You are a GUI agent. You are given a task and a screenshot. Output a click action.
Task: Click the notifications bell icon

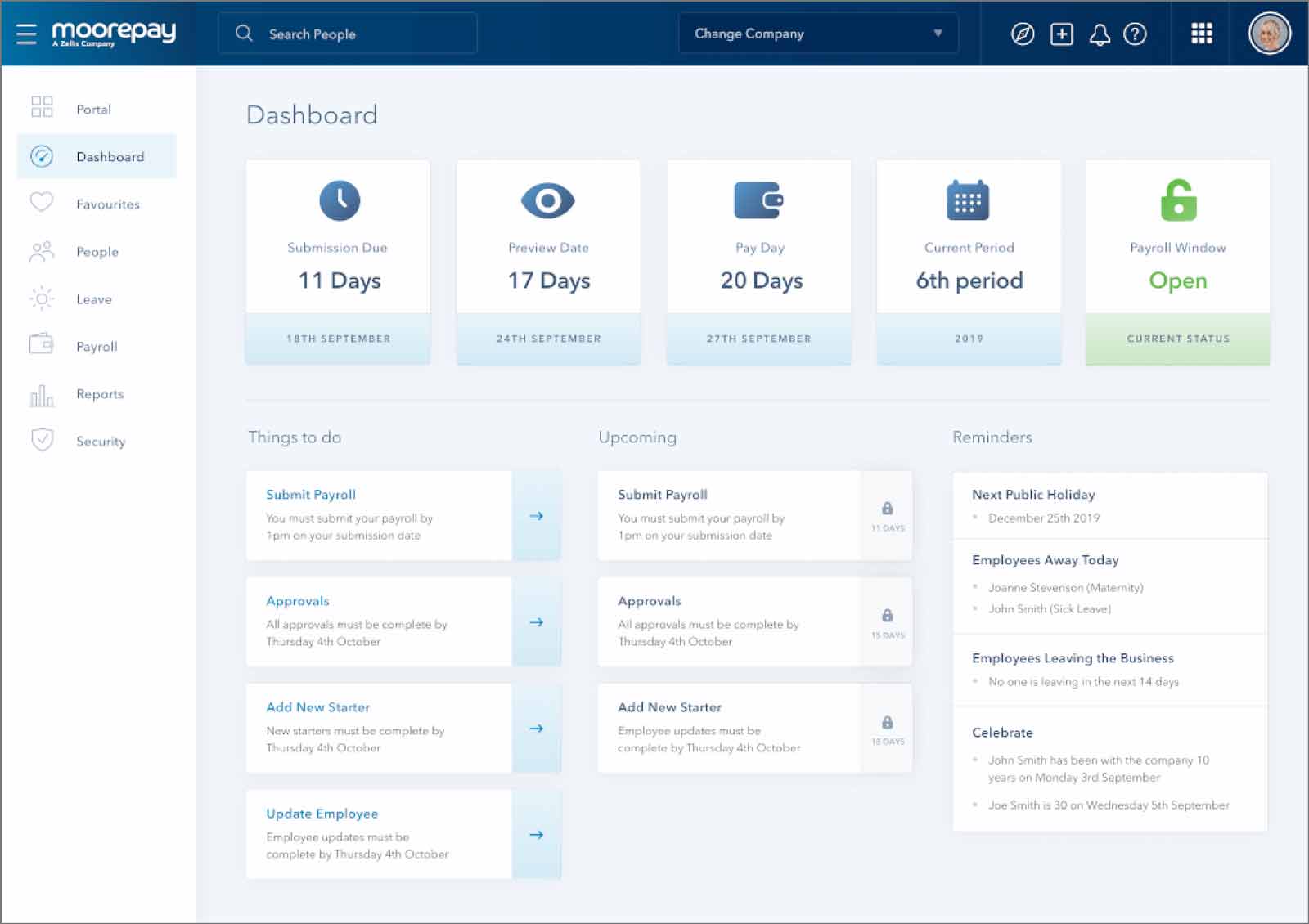[1100, 34]
